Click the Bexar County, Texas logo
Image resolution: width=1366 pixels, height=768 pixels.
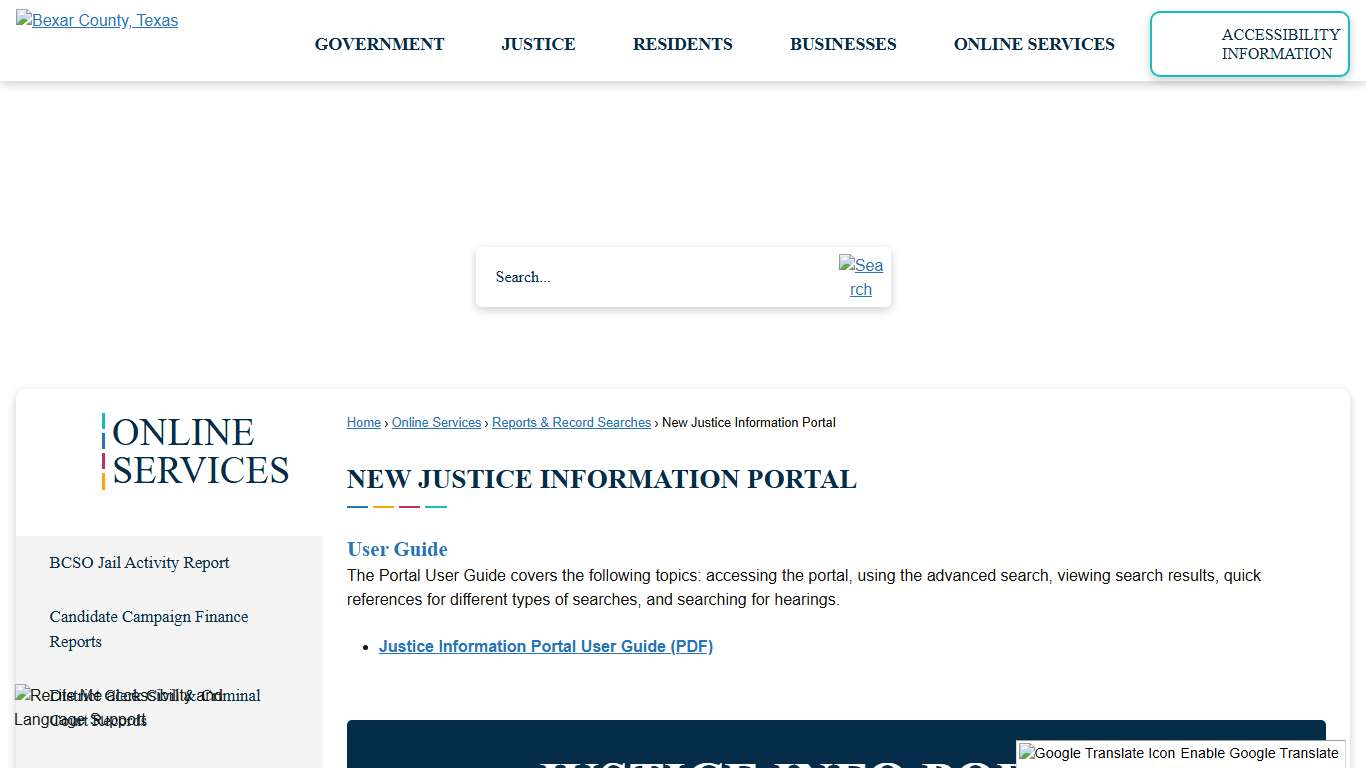point(96,20)
